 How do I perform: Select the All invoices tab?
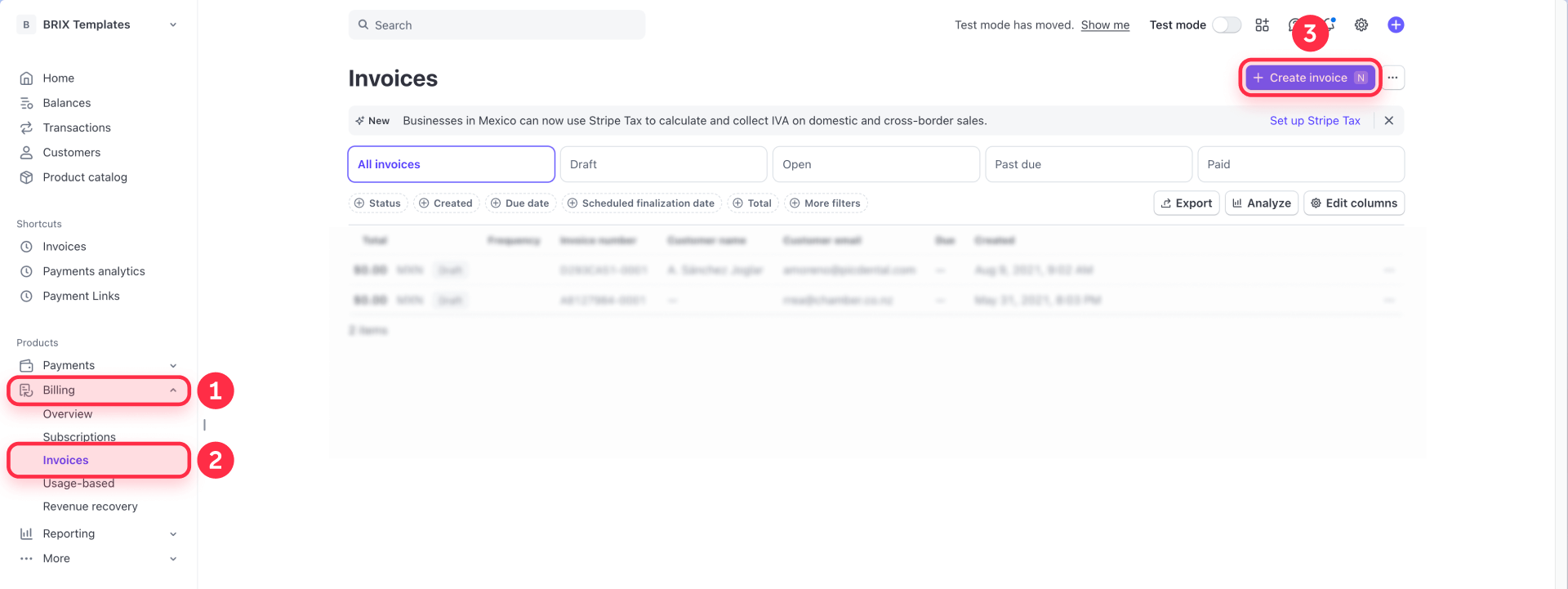point(452,164)
